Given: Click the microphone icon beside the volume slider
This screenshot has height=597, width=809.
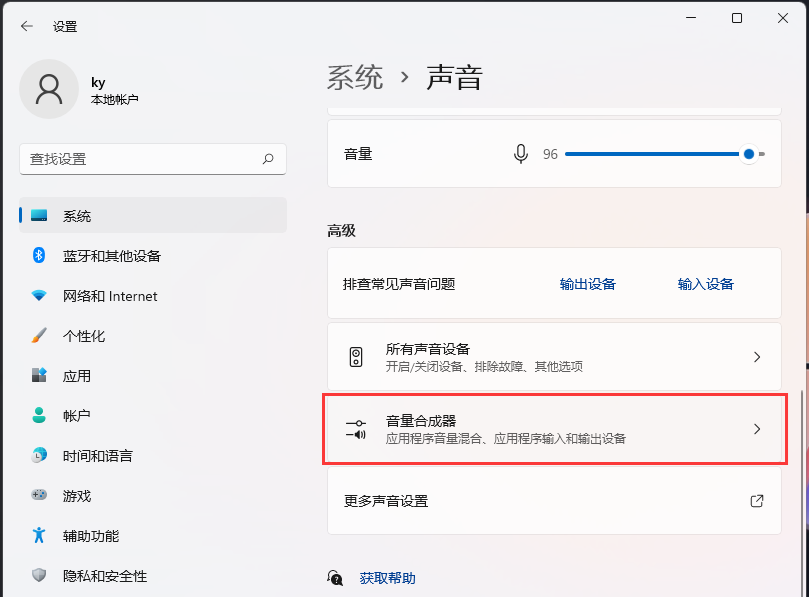Looking at the screenshot, I should (x=520, y=154).
